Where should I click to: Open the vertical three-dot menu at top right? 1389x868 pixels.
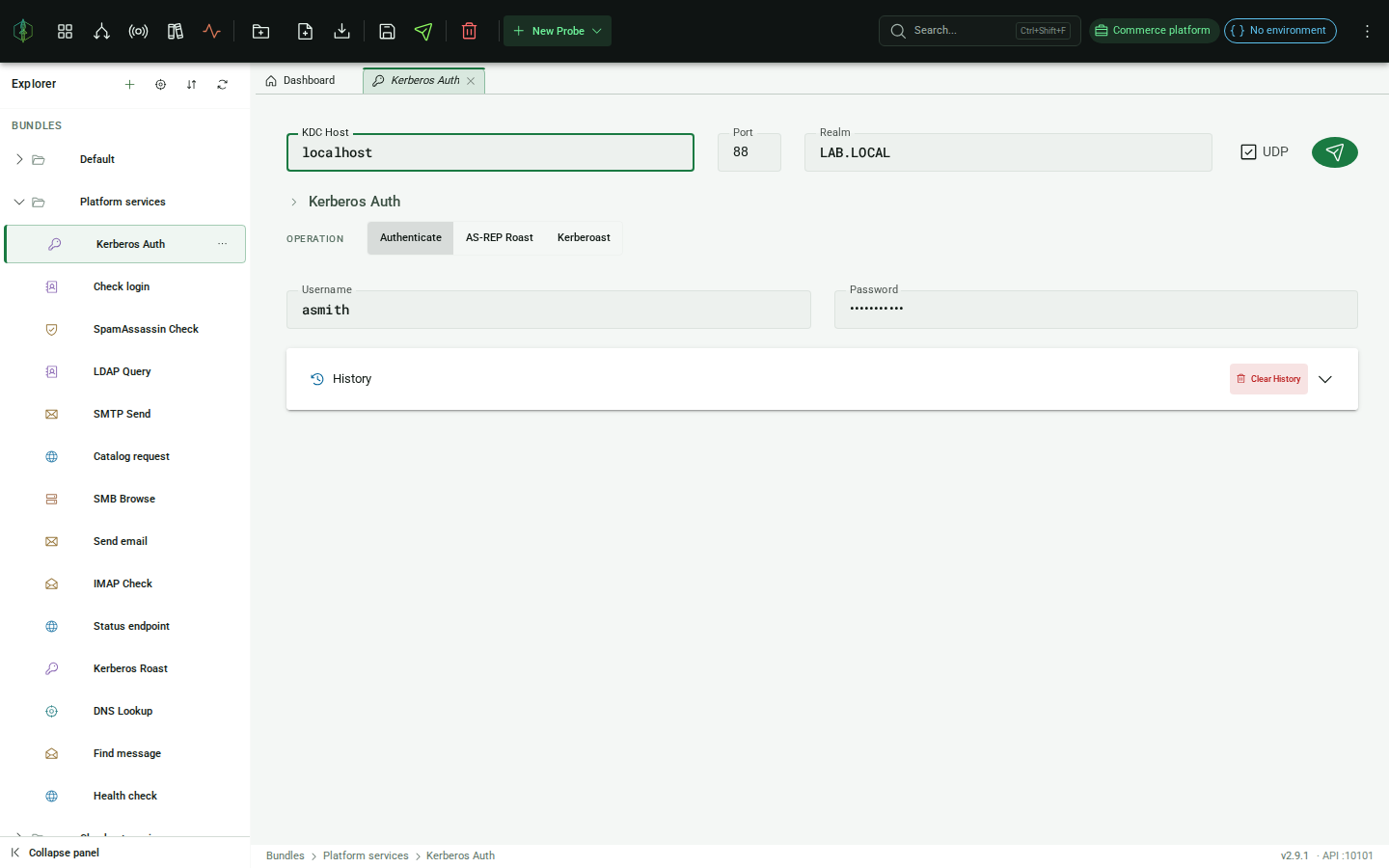pos(1367,31)
